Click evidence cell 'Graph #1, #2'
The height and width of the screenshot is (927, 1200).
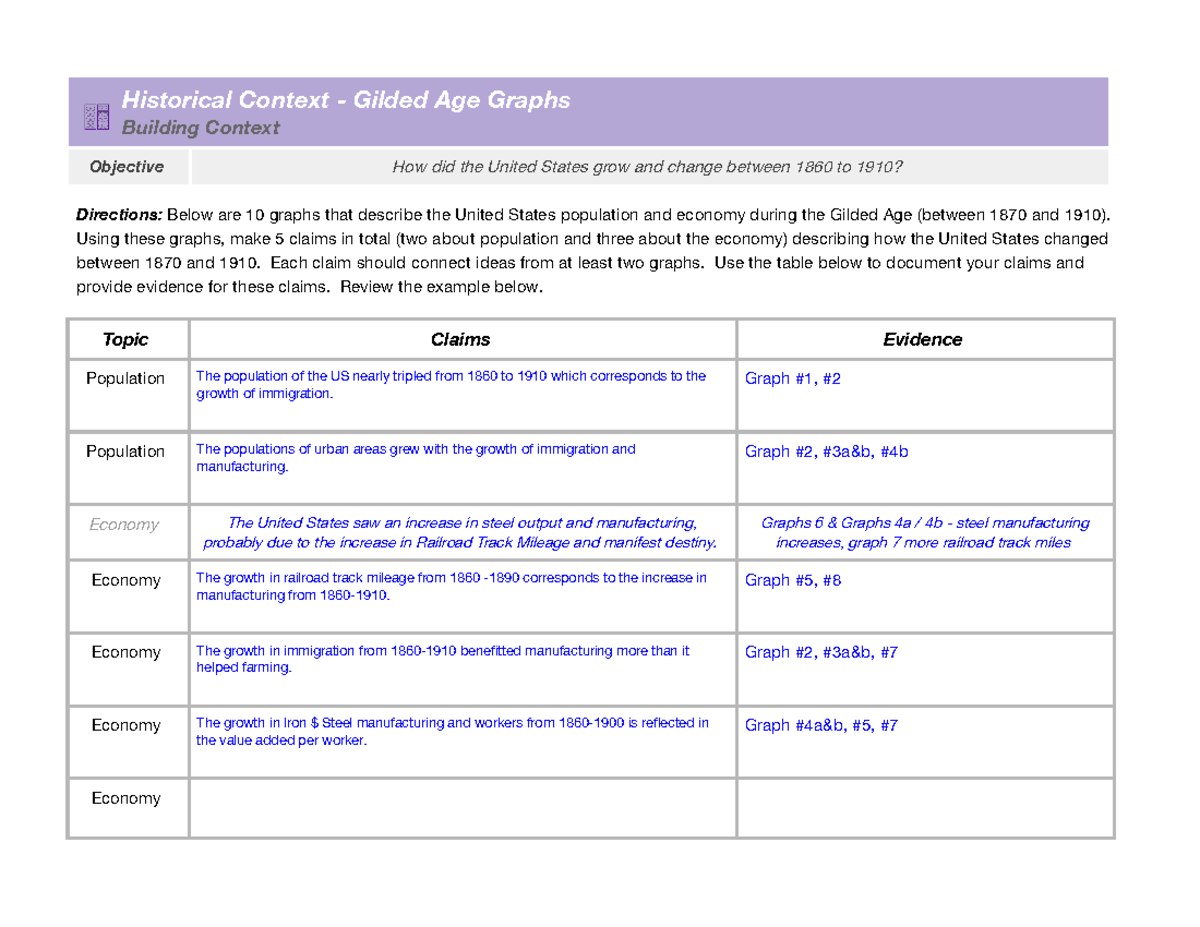[x=793, y=379]
